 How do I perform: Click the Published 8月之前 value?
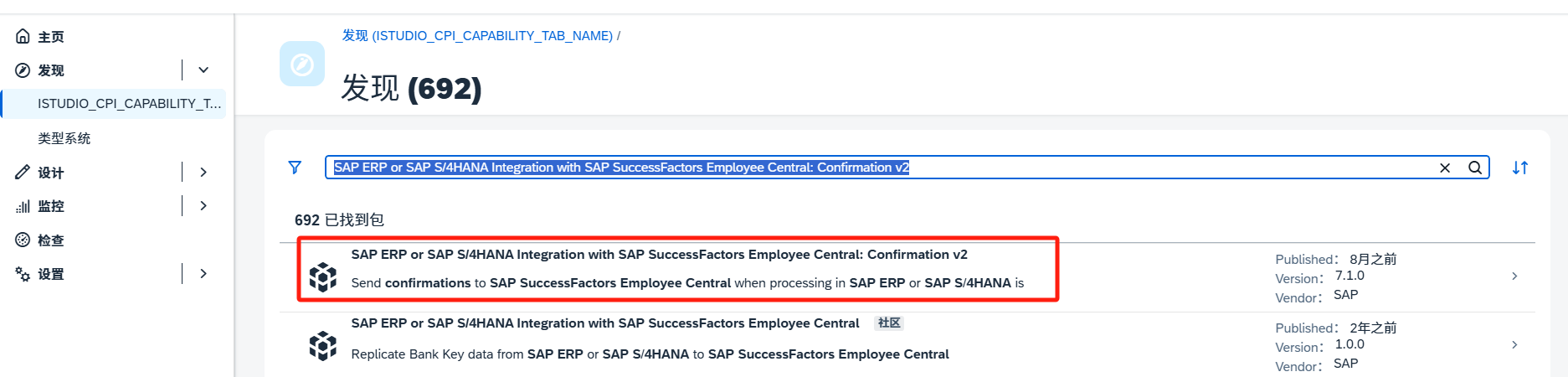tap(1373, 260)
